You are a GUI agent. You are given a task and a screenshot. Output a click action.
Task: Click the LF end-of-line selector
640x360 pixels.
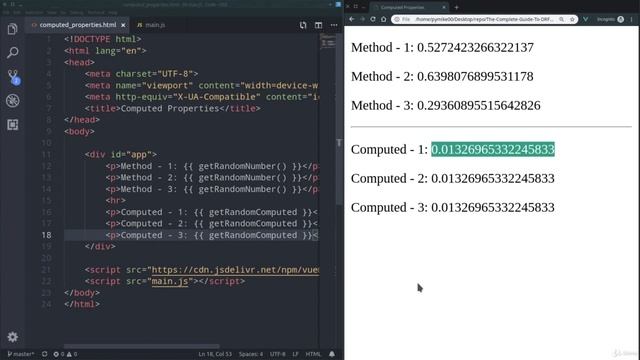point(295,354)
